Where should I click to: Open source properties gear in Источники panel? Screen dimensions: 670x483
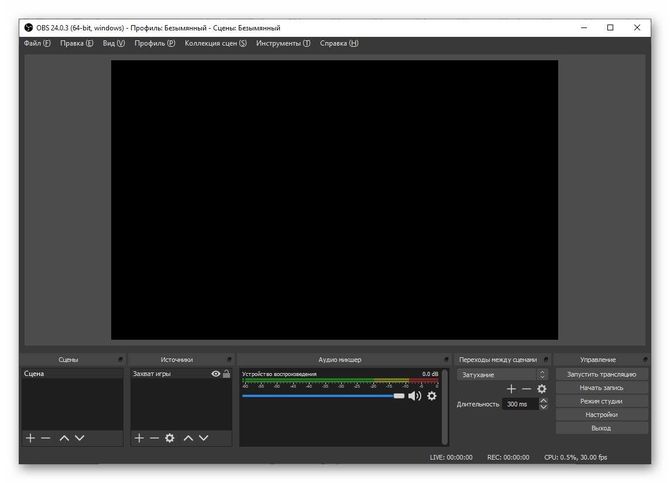point(170,438)
